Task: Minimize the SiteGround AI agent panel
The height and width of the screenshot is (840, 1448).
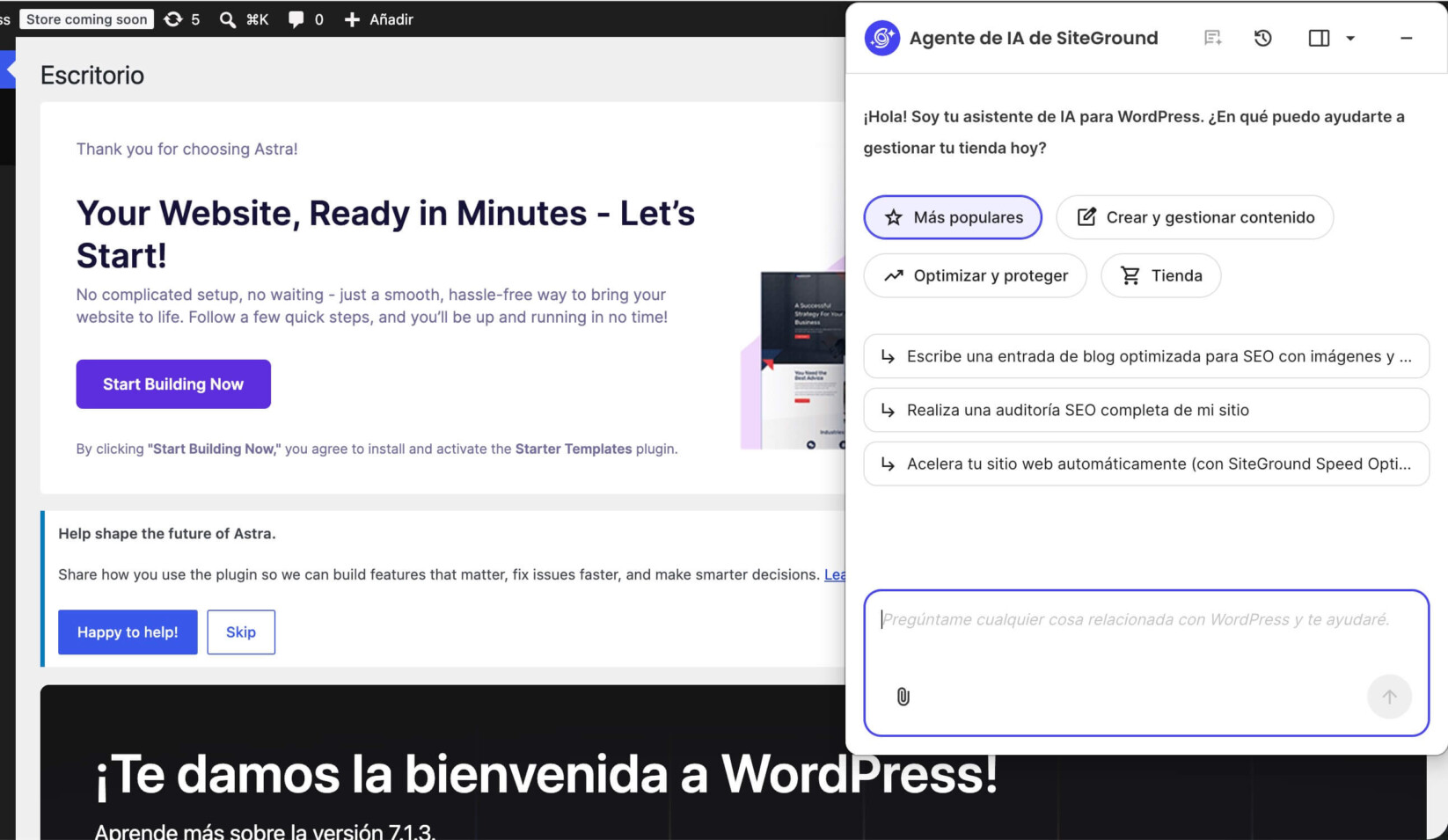Action: point(1406,38)
